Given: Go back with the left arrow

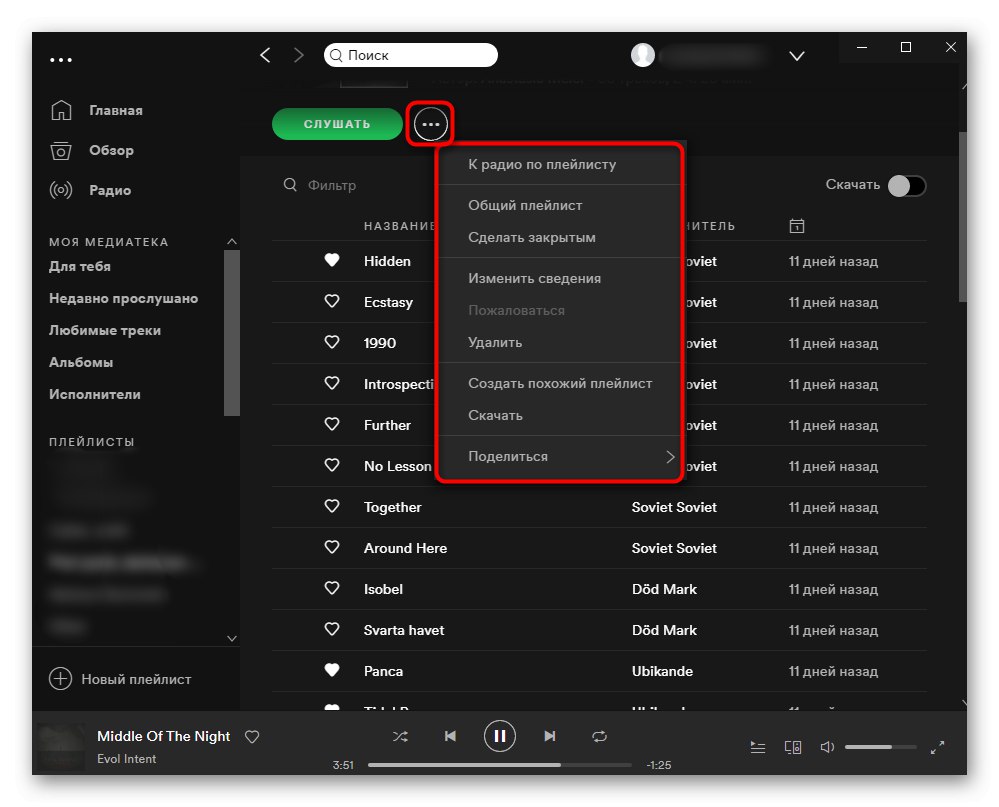Looking at the screenshot, I should coord(266,55).
